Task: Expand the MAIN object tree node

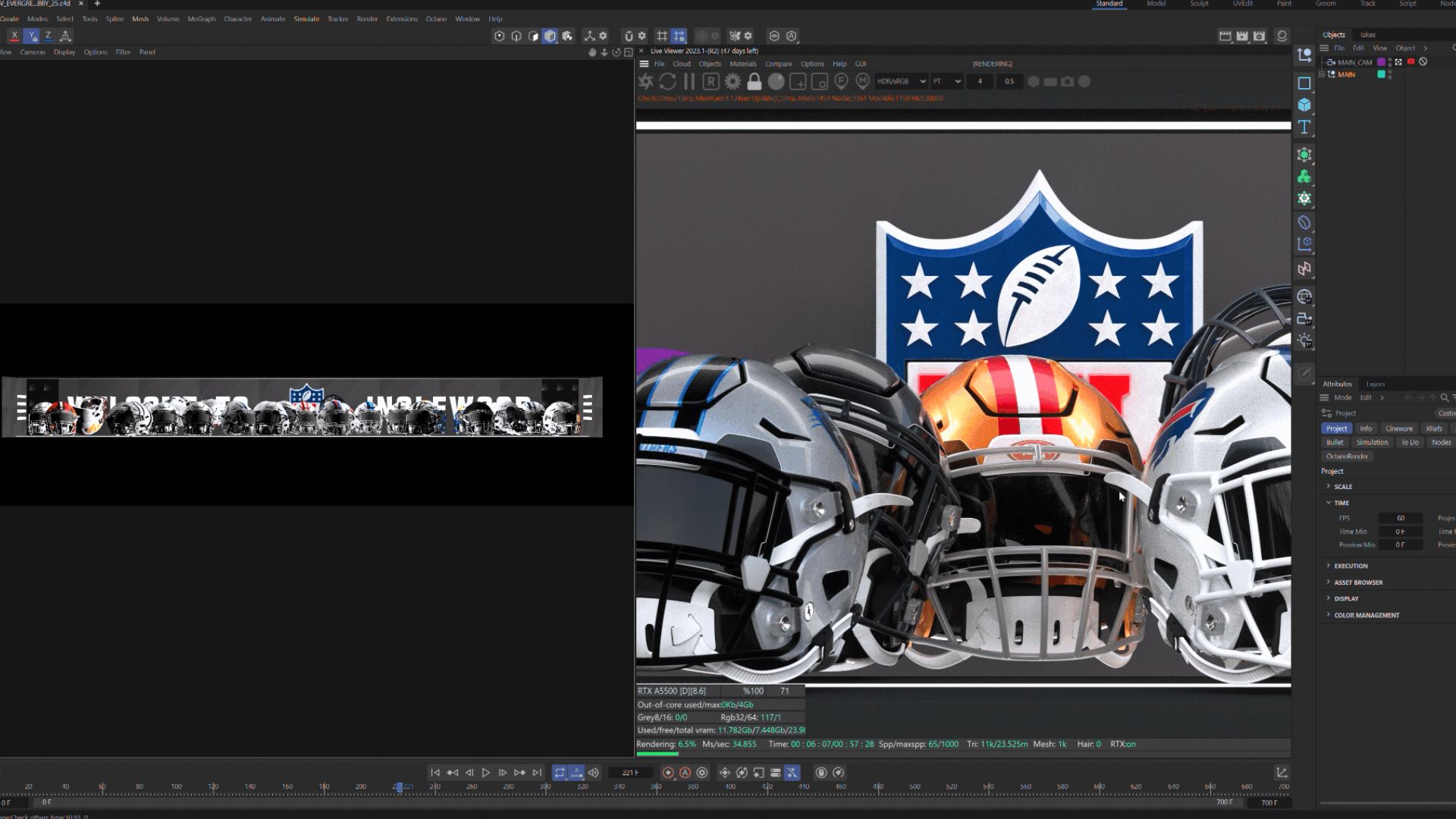Action: (x=1322, y=74)
